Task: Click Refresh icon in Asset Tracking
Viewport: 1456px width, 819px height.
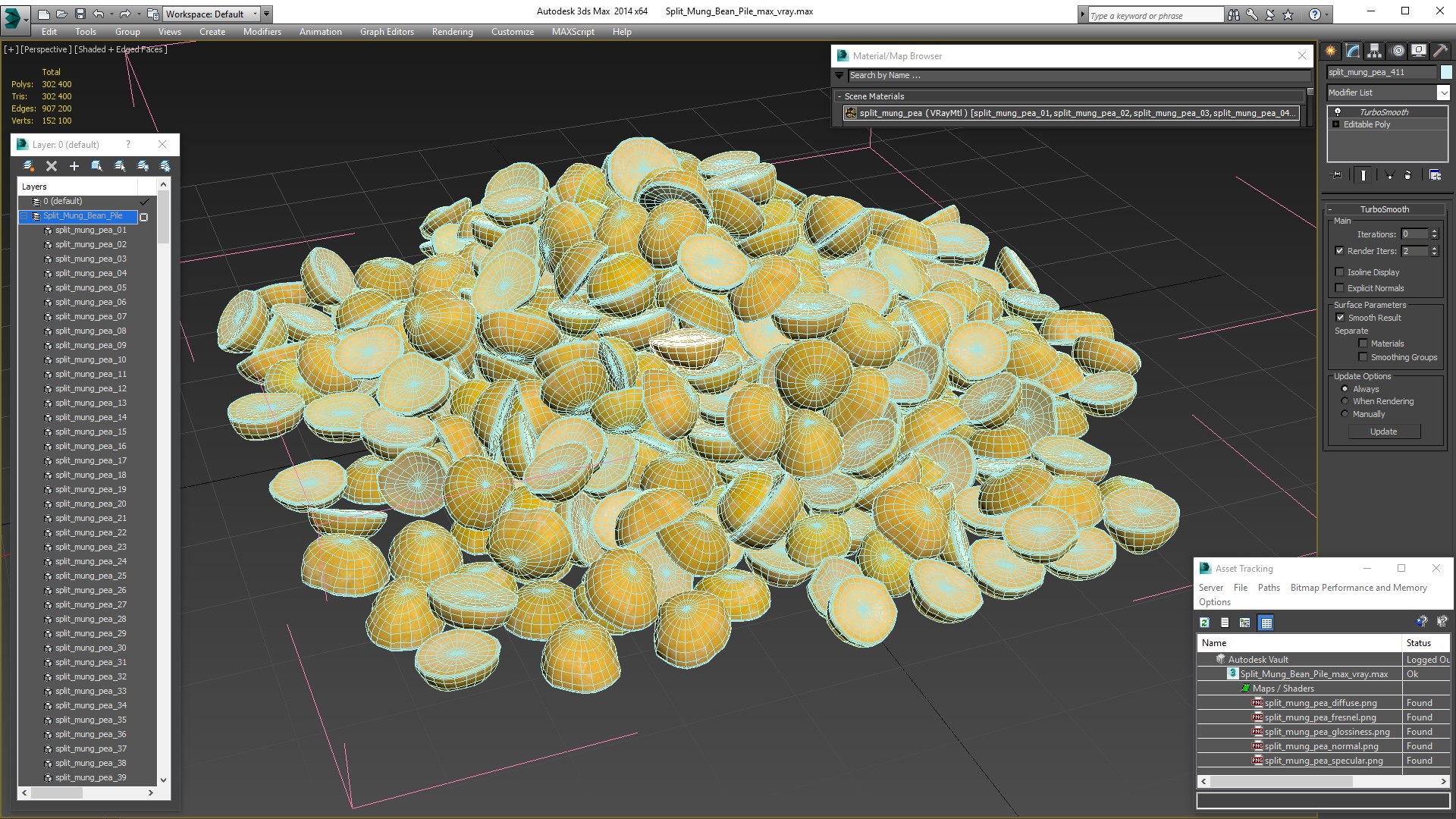Action: pos(1204,623)
